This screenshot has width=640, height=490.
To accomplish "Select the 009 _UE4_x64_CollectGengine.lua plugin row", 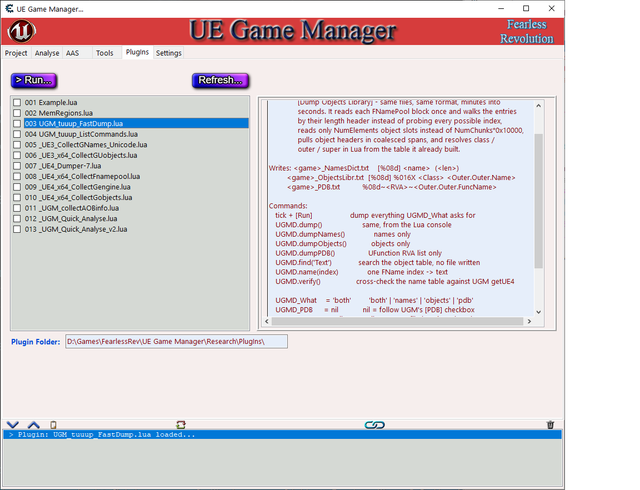I will [x=136, y=187].
